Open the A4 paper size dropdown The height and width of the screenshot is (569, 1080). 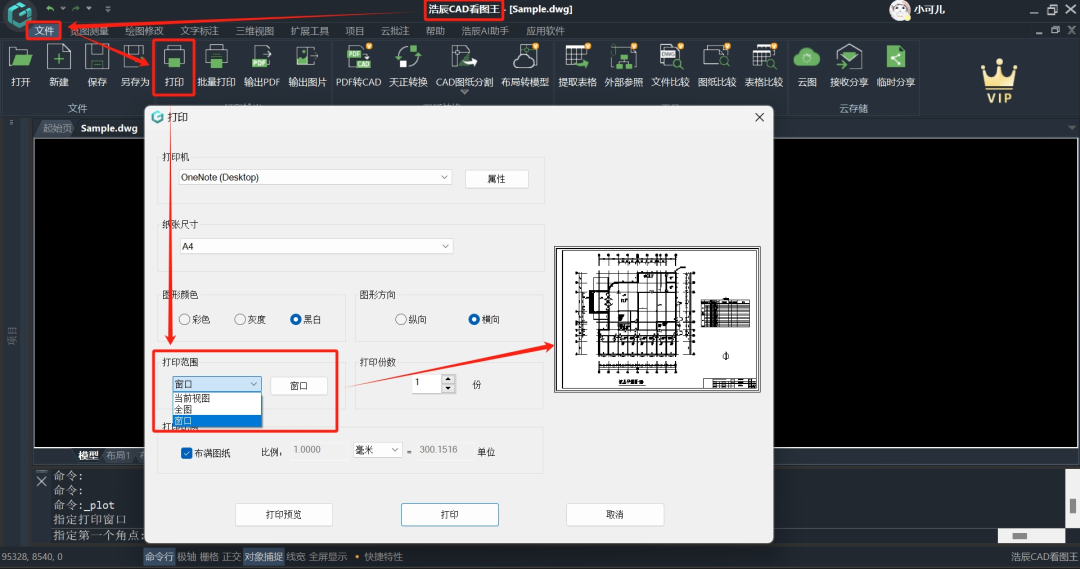coord(316,246)
